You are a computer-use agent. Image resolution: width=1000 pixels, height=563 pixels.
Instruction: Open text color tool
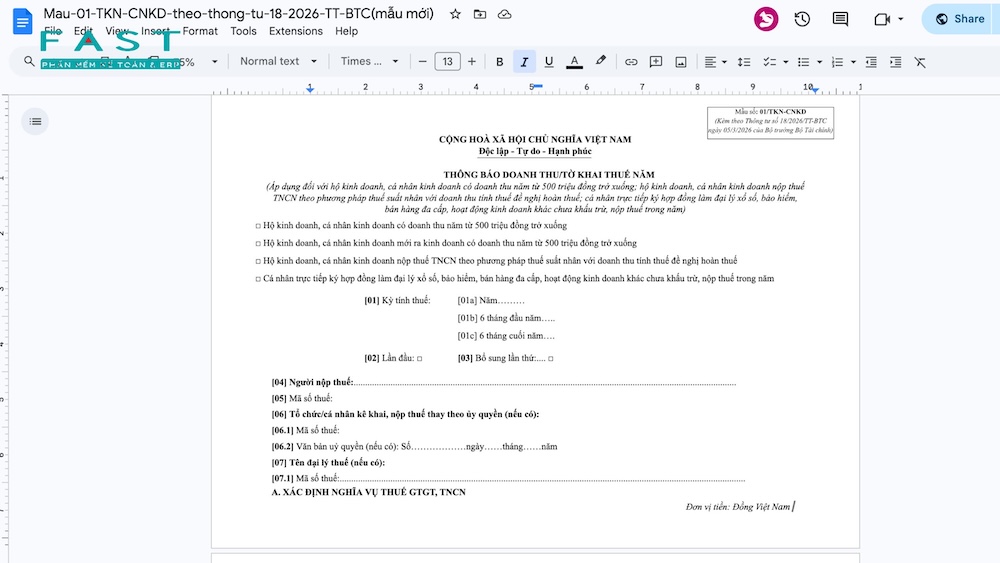click(574, 62)
